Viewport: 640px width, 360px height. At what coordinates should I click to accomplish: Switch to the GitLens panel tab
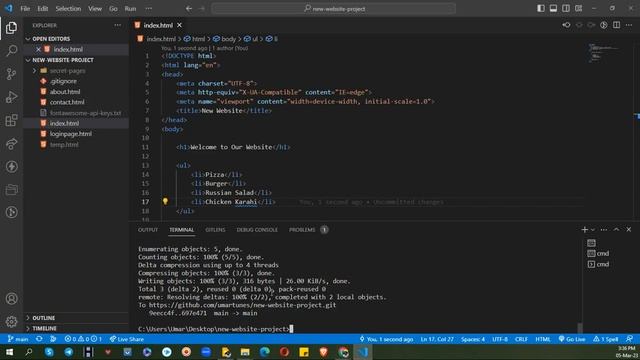click(215, 230)
